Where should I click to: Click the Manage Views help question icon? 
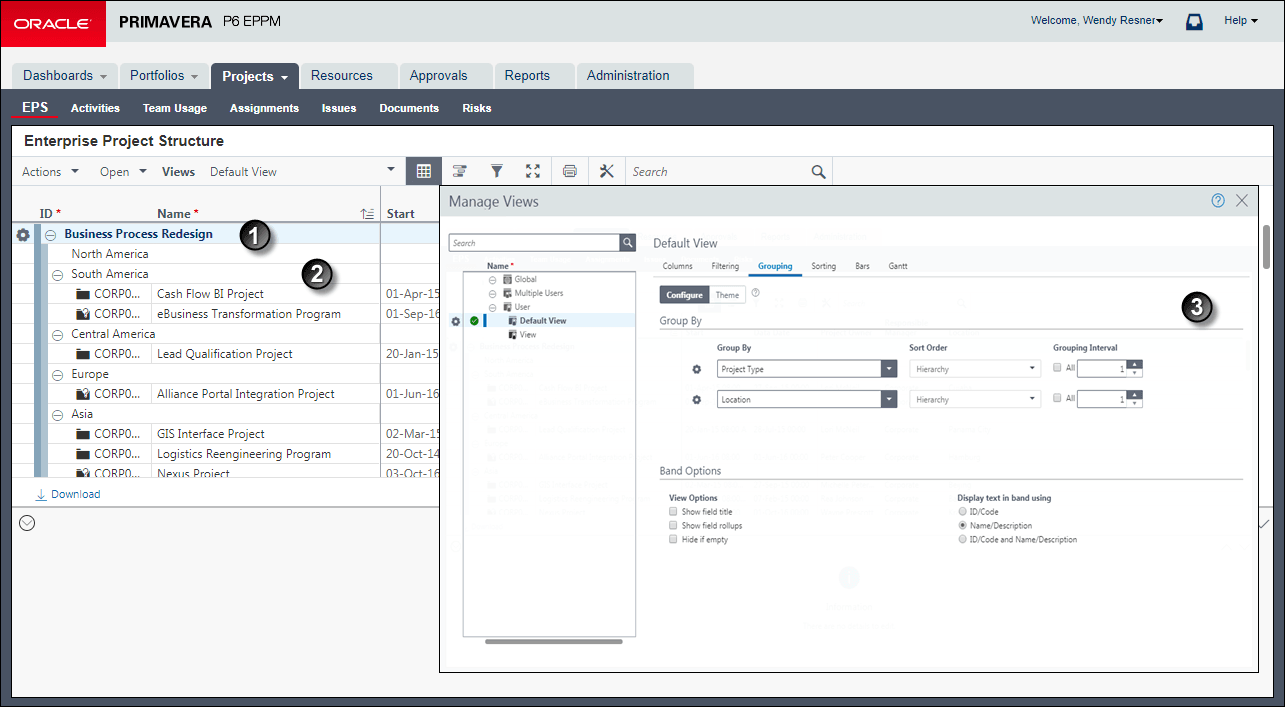point(1218,200)
